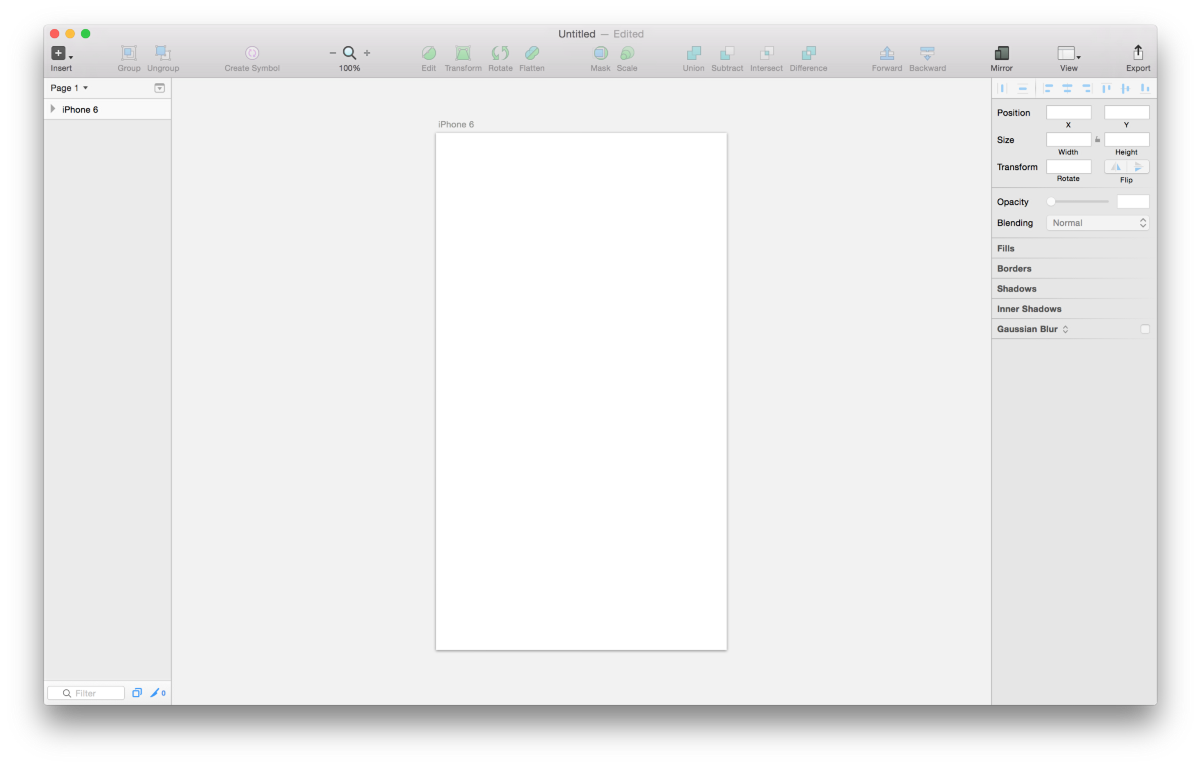Viewport: 1200px width, 766px height.
Task: Adjust the Opacity slider
Action: click(x=1078, y=202)
